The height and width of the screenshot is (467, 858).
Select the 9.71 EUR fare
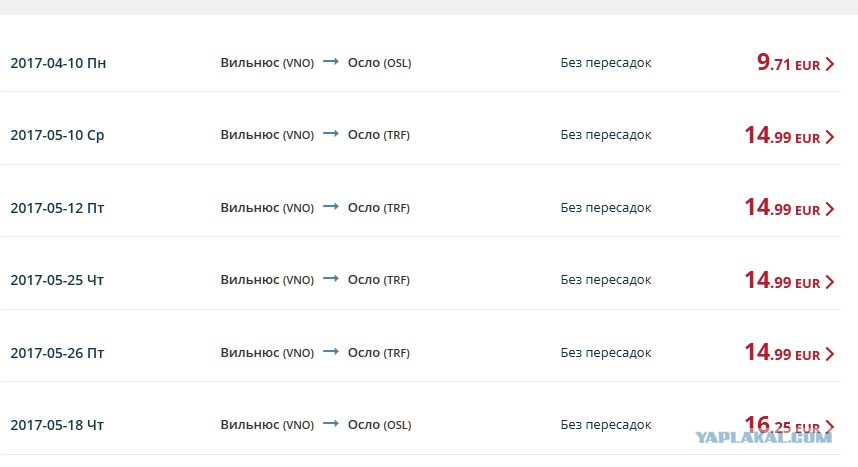tap(789, 62)
